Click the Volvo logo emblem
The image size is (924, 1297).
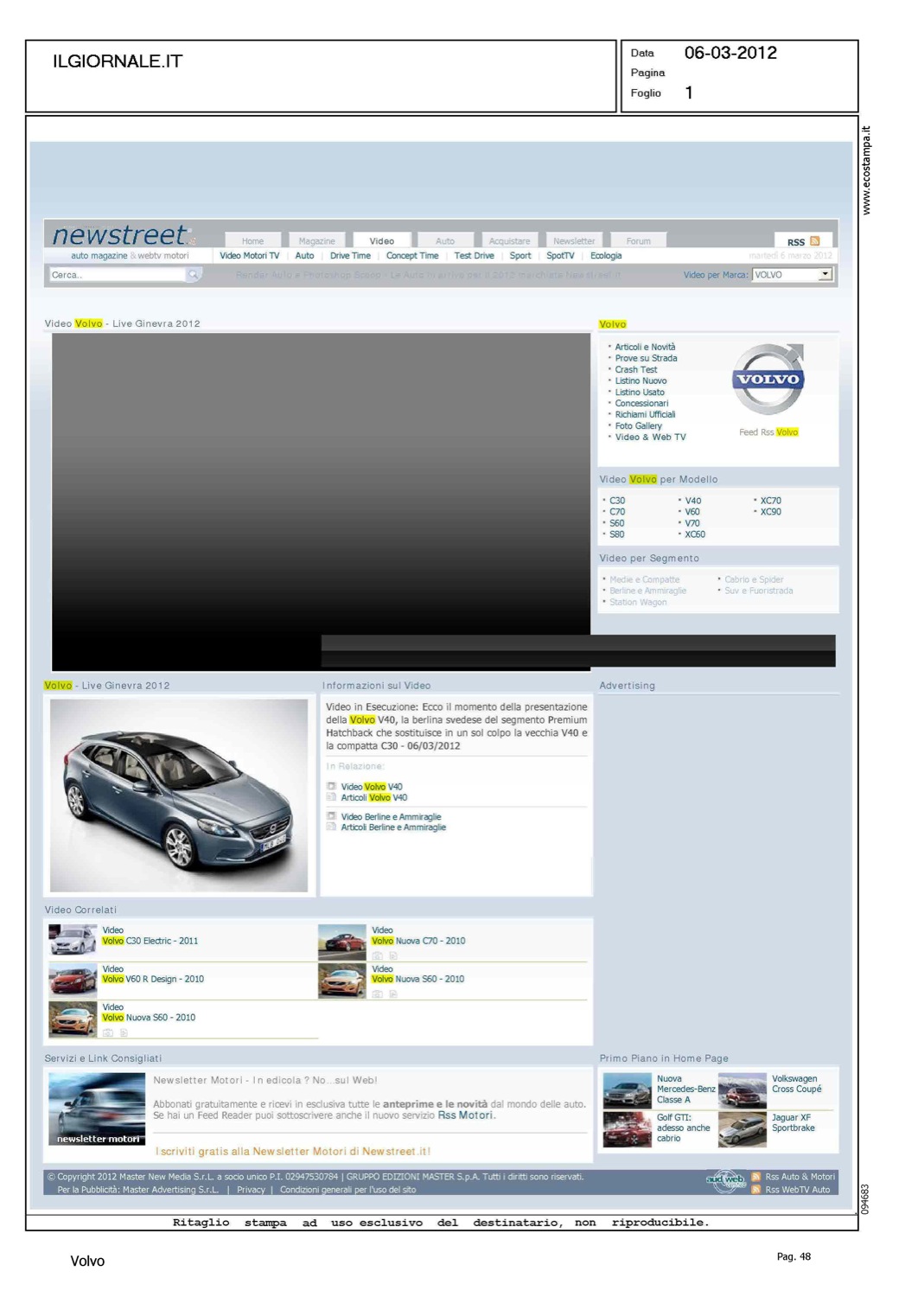(x=768, y=380)
